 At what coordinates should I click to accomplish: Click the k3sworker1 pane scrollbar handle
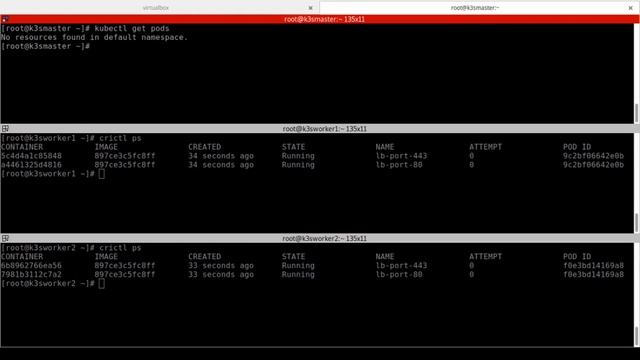tap(636, 223)
